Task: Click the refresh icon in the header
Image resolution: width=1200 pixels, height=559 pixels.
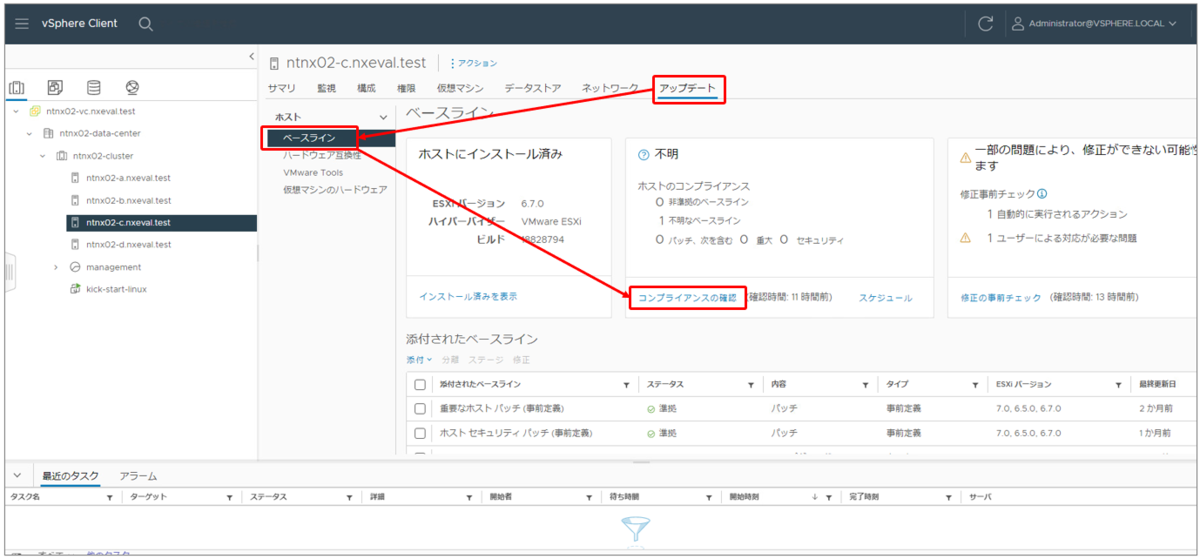Action: (x=985, y=23)
